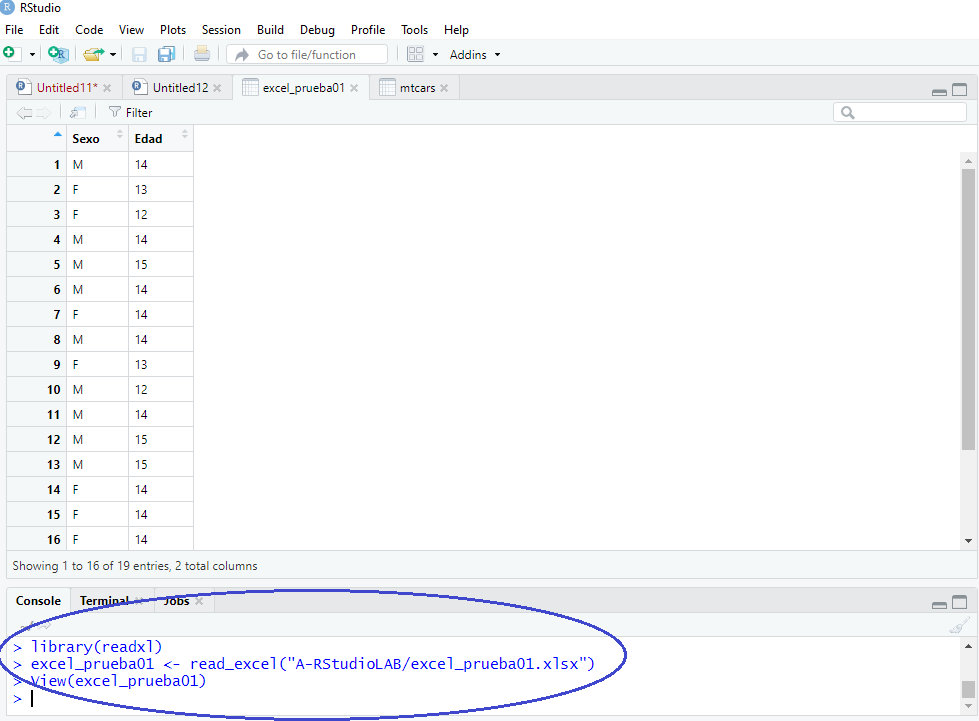Open the Session menu
979x721 pixels.
pyautogui.click(x=221, y=29)
